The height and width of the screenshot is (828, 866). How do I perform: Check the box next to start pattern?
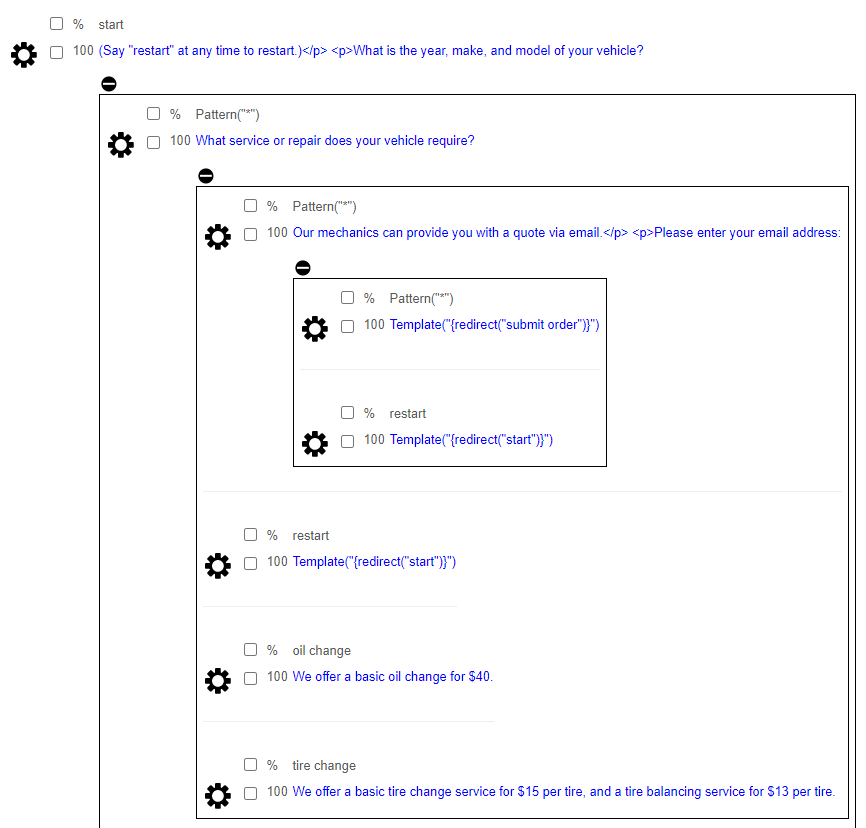(56, 23)
